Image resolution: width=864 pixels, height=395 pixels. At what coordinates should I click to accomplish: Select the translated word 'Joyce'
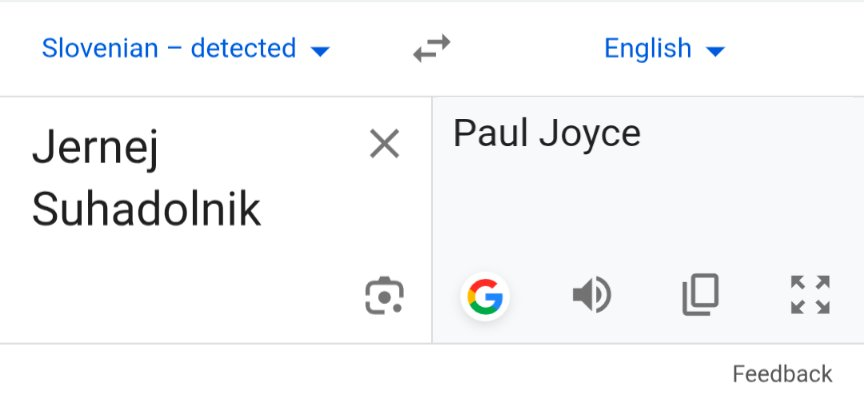tap(590, 135)
